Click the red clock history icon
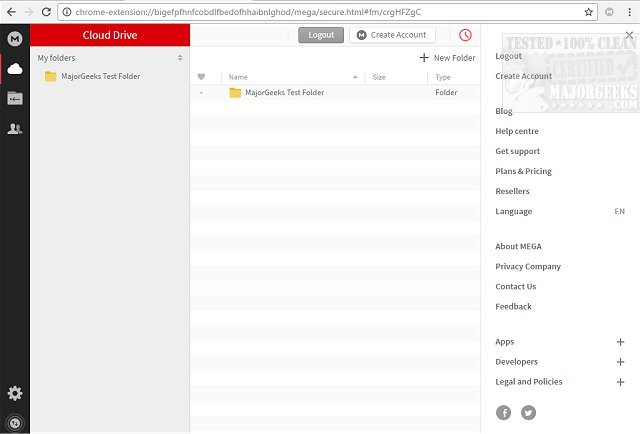This screenshot has height=434, width=640. click(x=465, y=35)
